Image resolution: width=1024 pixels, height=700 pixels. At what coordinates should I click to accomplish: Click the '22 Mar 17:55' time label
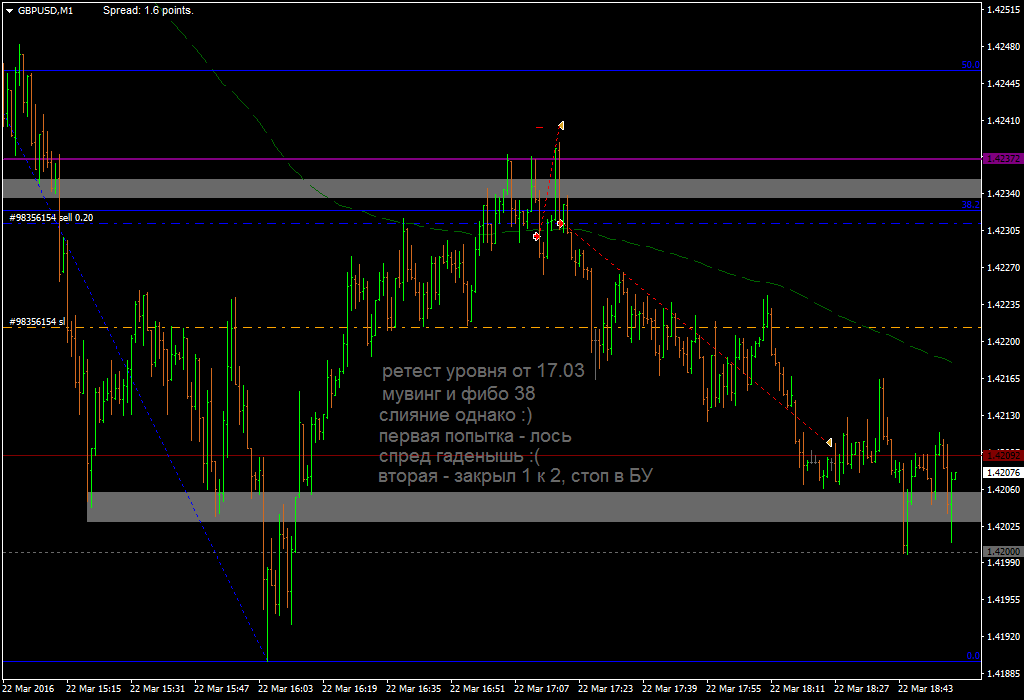733,688
